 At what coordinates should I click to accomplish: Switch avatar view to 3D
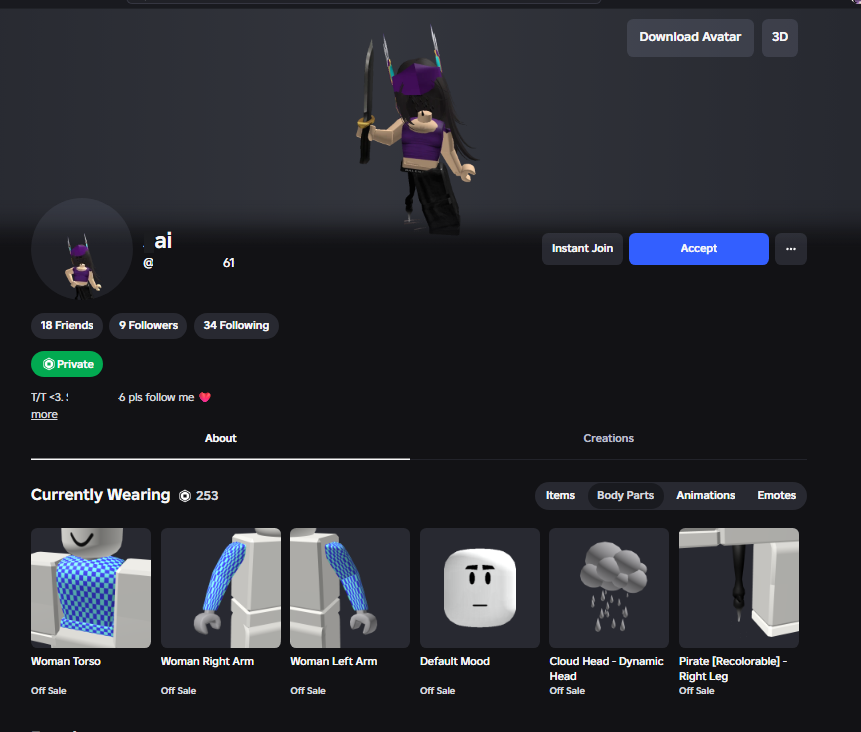779,37
